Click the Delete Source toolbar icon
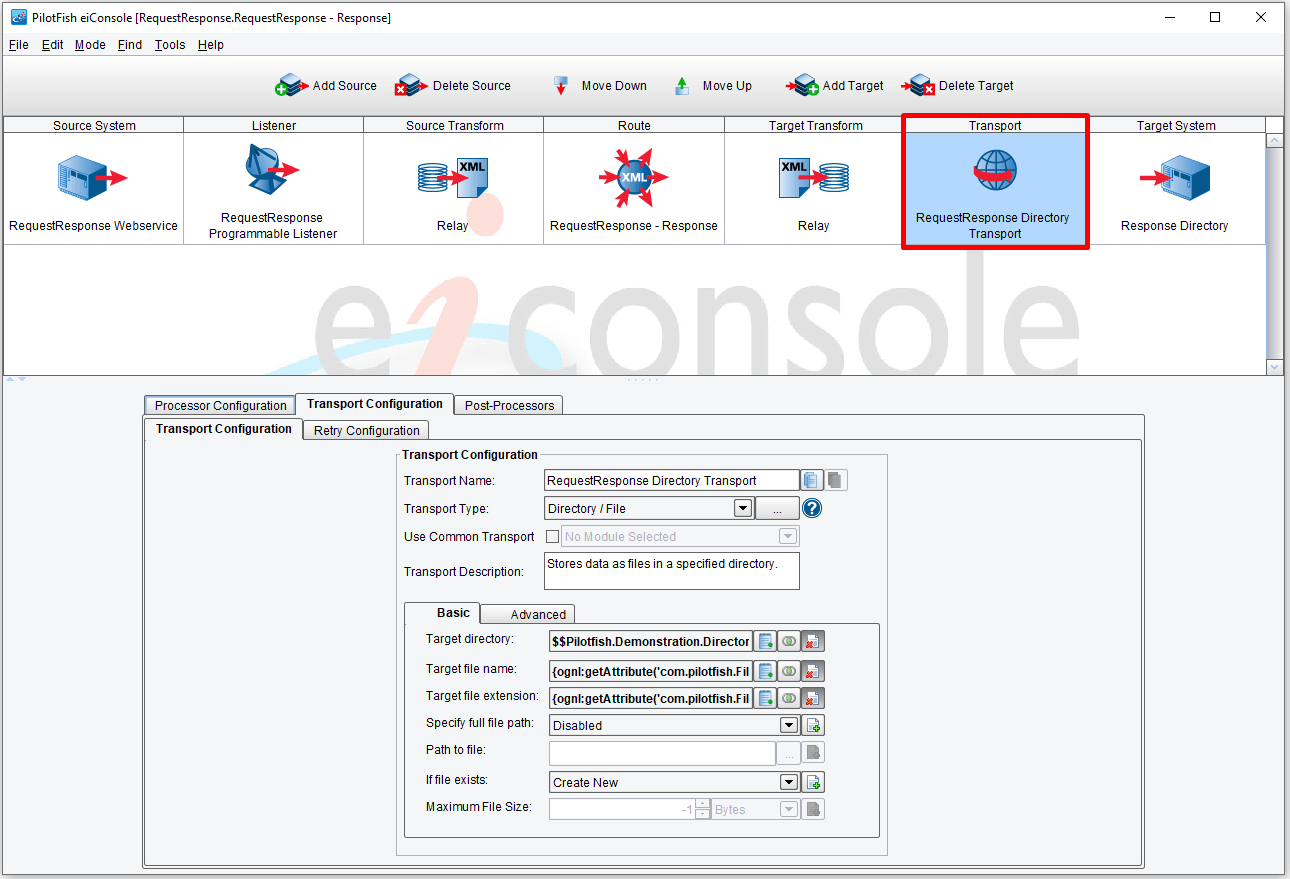The image size is (1290, 879). pos(410,86)
